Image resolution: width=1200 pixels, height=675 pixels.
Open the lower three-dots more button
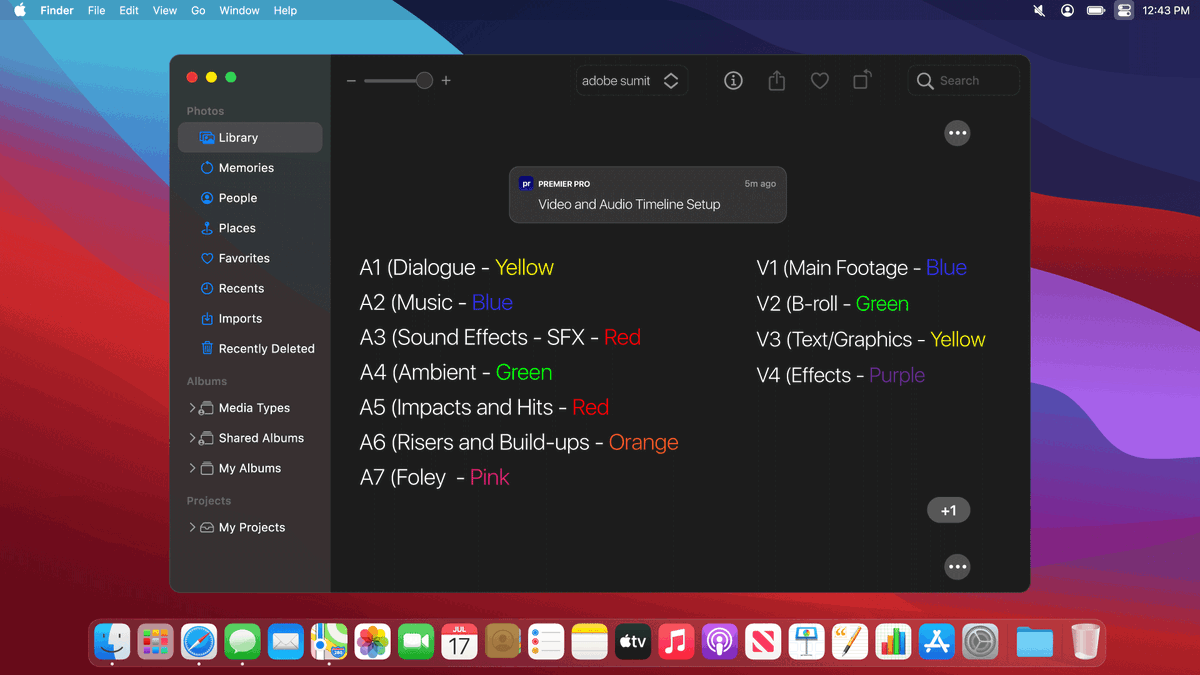[957, 567]
